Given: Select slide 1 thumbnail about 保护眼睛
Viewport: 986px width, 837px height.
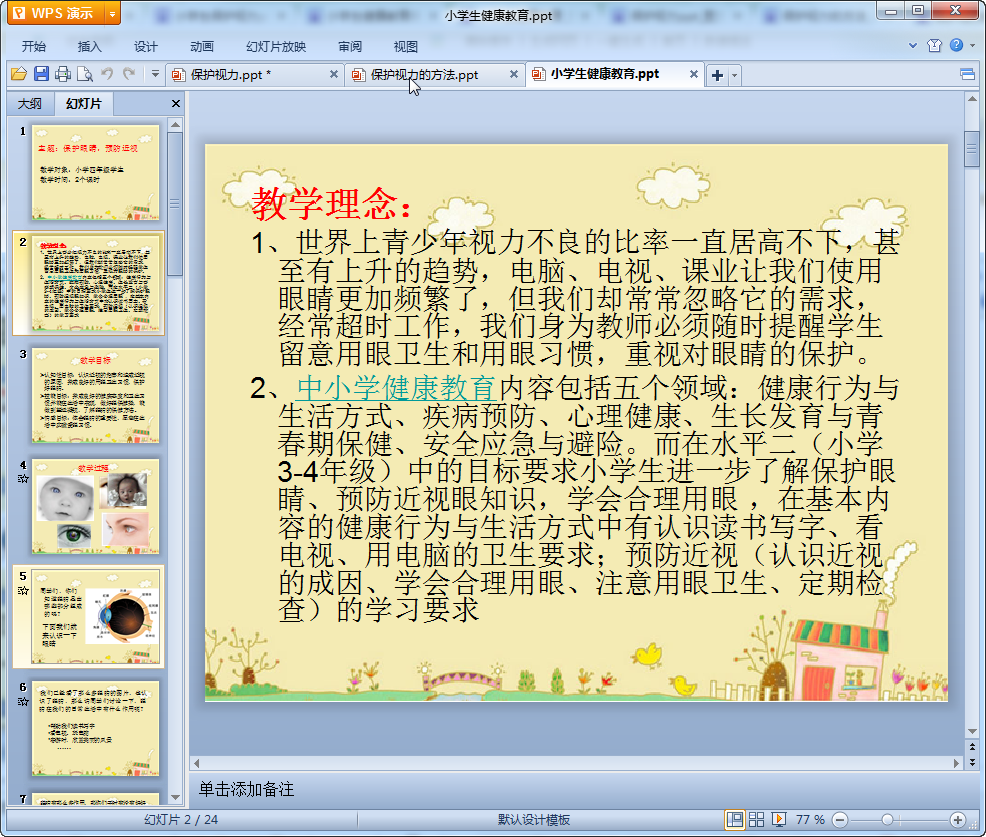Looking at the screenshot, I should click(x=96, y=172).
